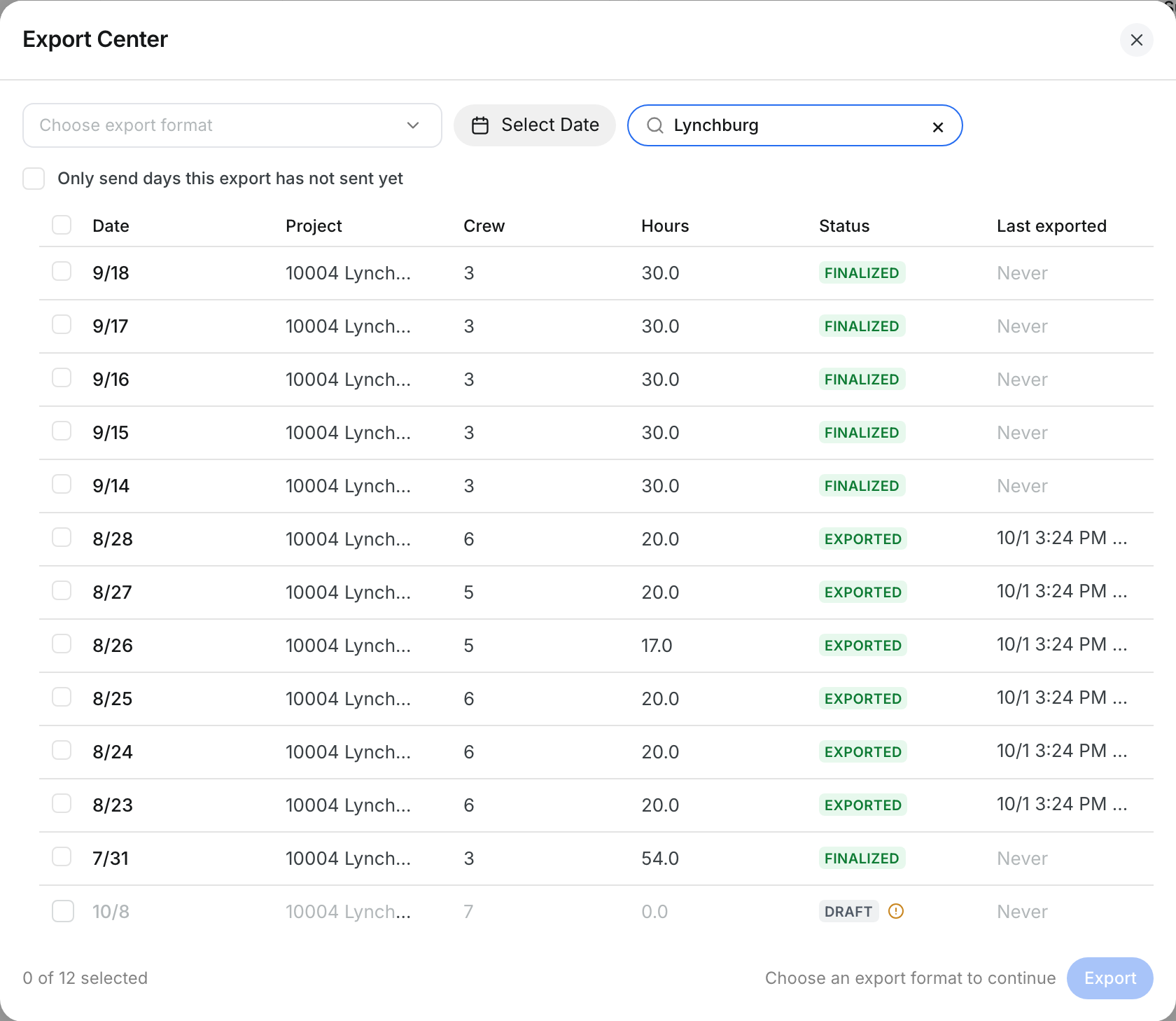
Task: Check the 9/16 row checkbox
Action: pos(62,377)
